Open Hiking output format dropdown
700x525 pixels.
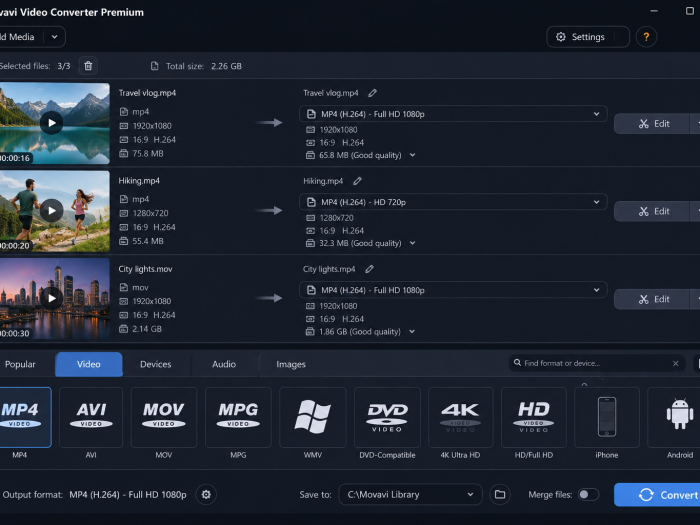coord(453,202)
